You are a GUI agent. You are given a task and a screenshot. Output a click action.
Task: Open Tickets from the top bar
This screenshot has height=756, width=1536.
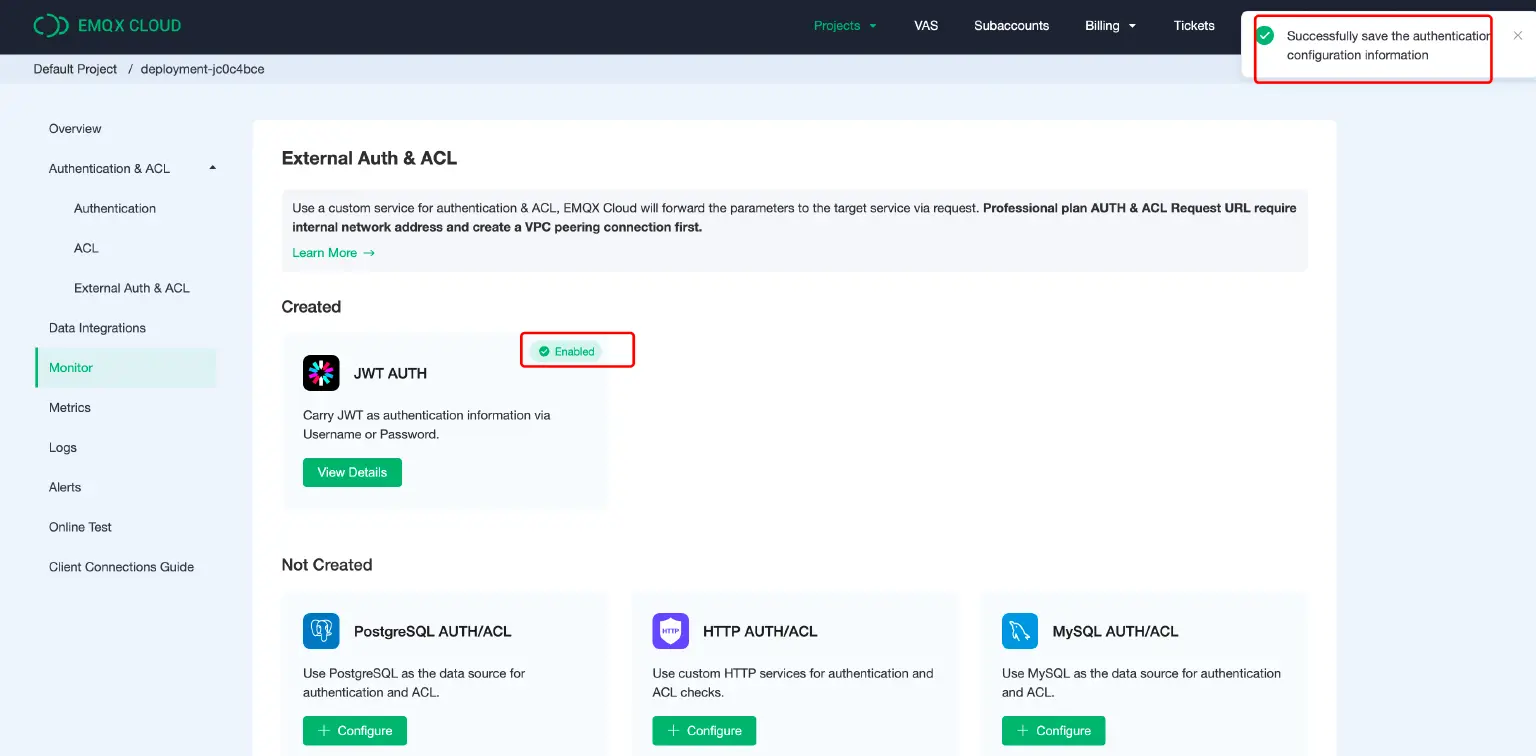point(1194,26)
